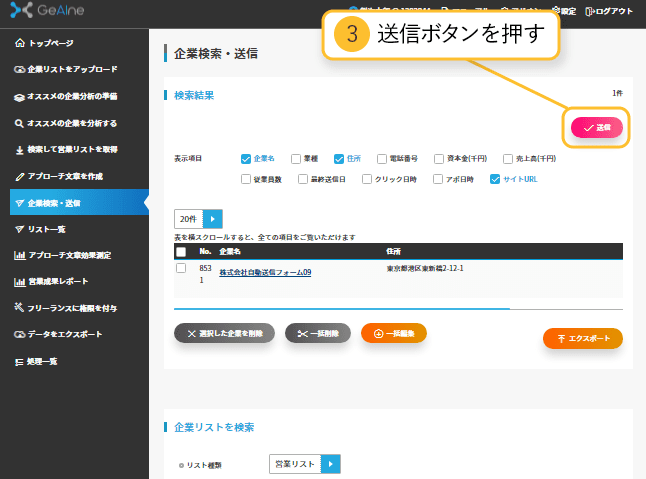This screenshot has width=646, height=479.
Task: Open the 株式会社自動送信フォーム09 link
Action: point(265,272)
